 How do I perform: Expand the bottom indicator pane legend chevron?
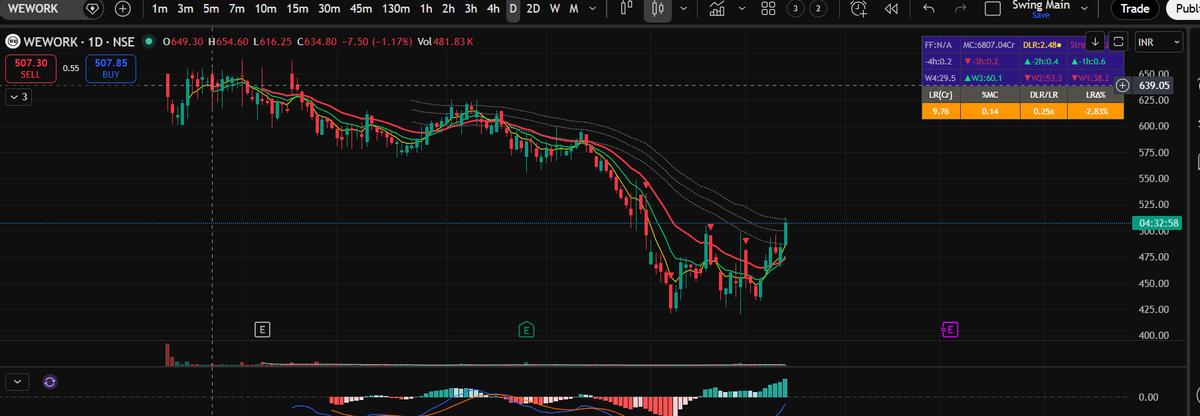[x=19, y=381]
